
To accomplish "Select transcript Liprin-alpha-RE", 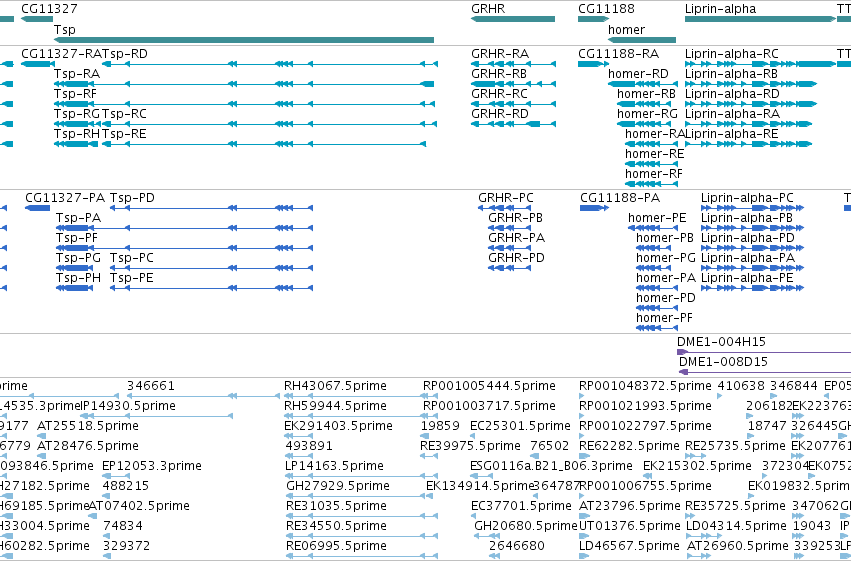I will tap(748, 144).
